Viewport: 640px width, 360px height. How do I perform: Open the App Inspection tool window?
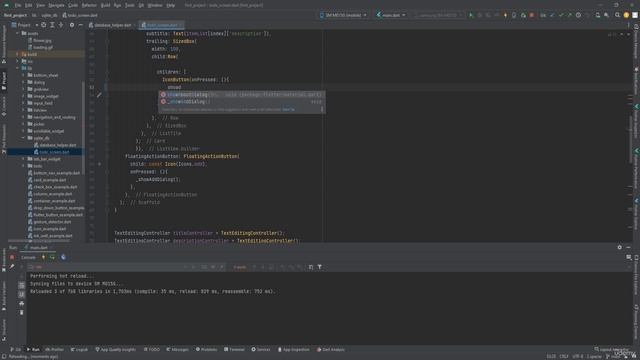294,349
